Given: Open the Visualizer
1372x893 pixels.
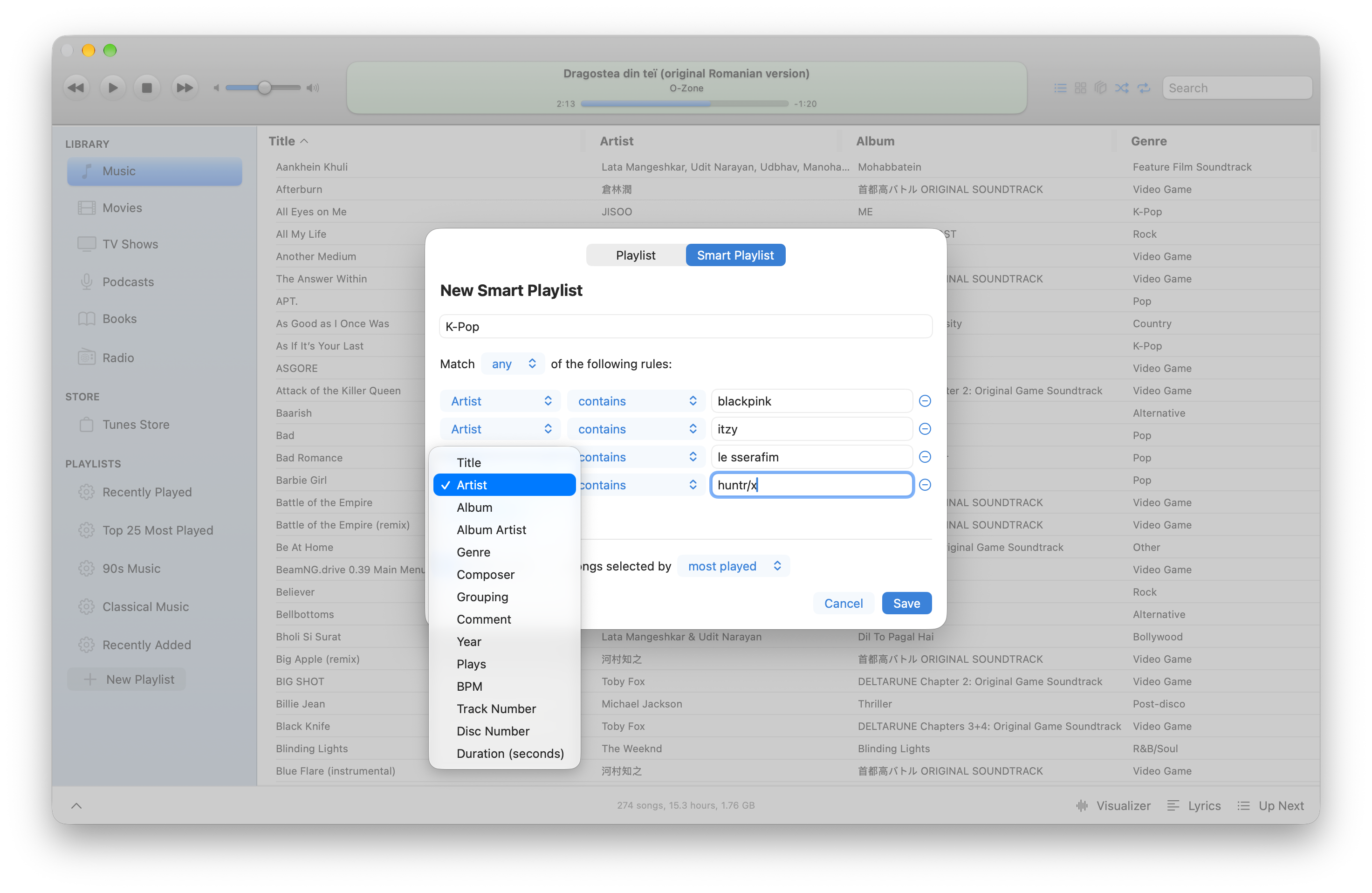Looking at the screenshot, I should [x=1113, y=805].
